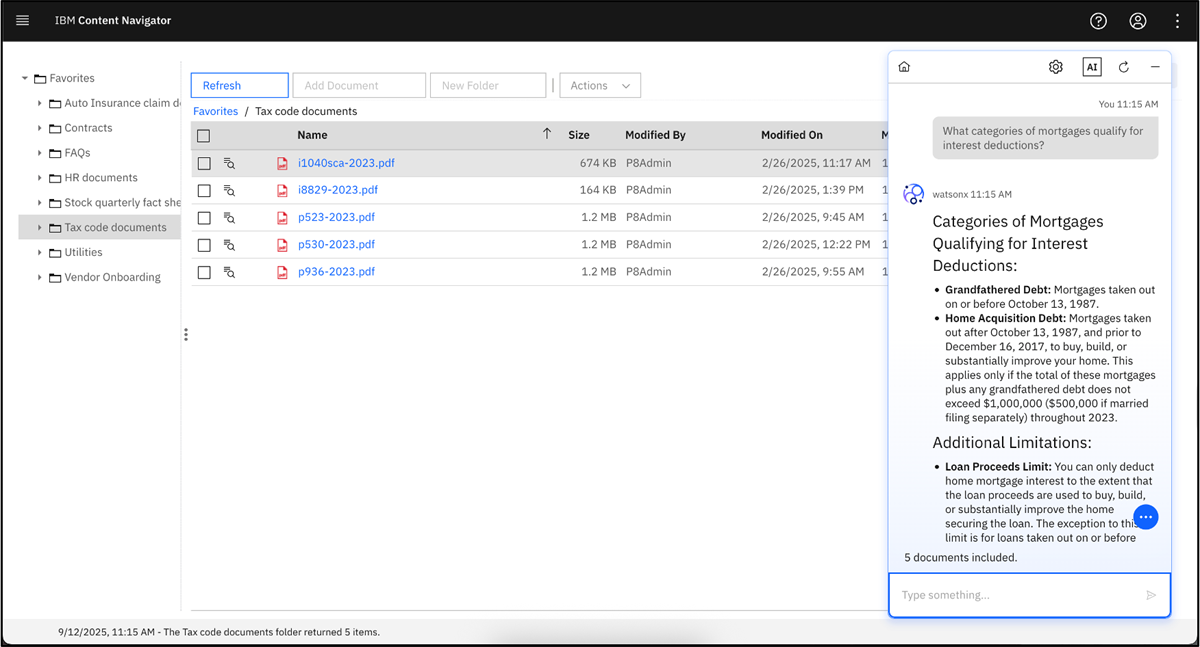Image resolution: width=1200 pixels, height=647 pixels.
Task: Select the FAQs folder in tree
Action: [x=77, y=153]
